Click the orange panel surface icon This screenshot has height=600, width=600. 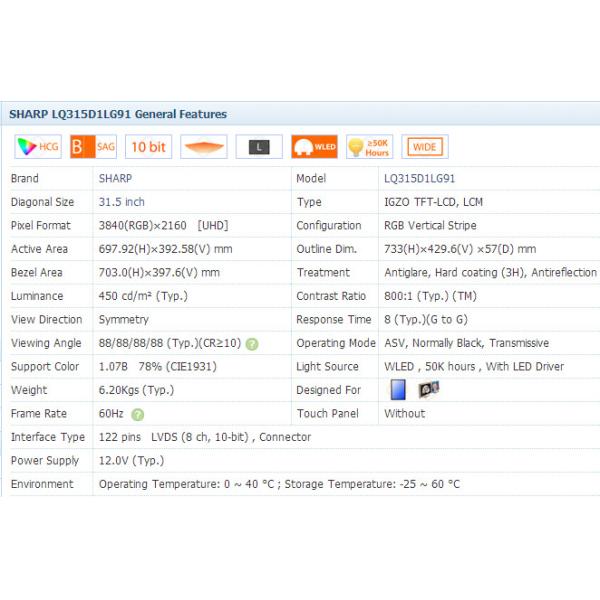pos(204,147)
